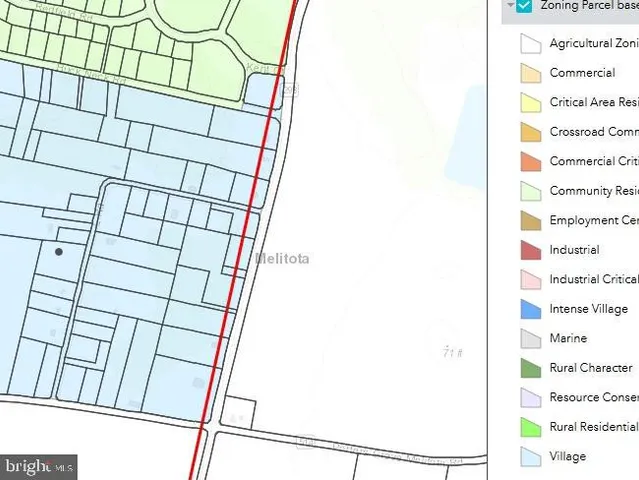Click the Rural Character legend label
This screenshot has height=480, width=639.
click(591, 368)
